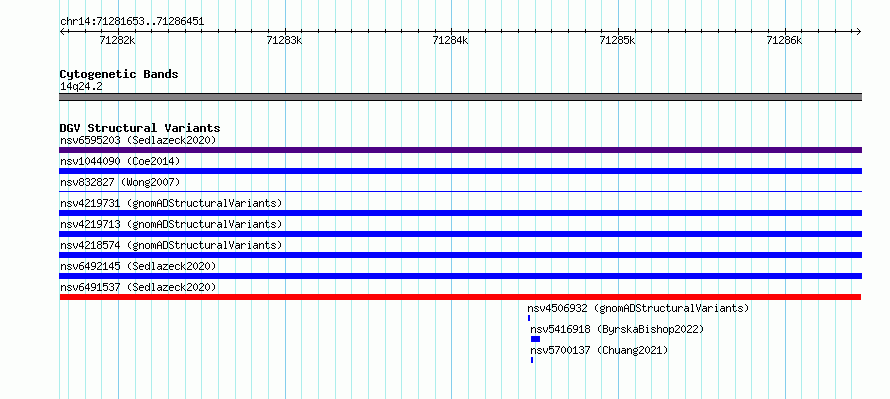Click the 71286k ruler tick label
890x399 pixels.
784,40
